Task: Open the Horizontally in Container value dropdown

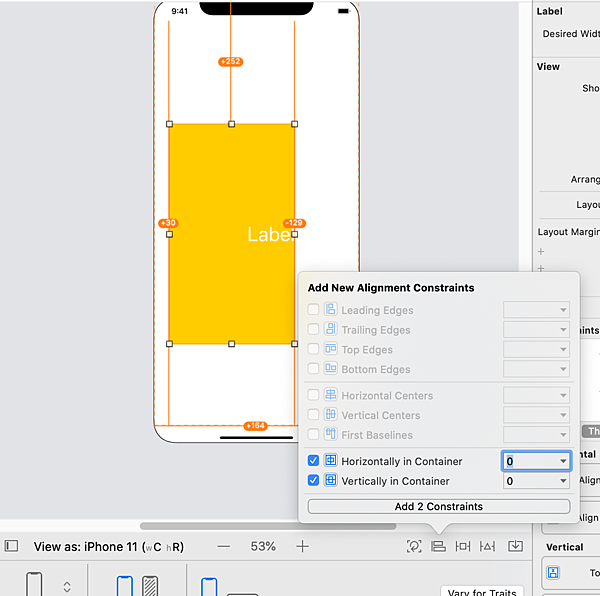Action: 563,461
